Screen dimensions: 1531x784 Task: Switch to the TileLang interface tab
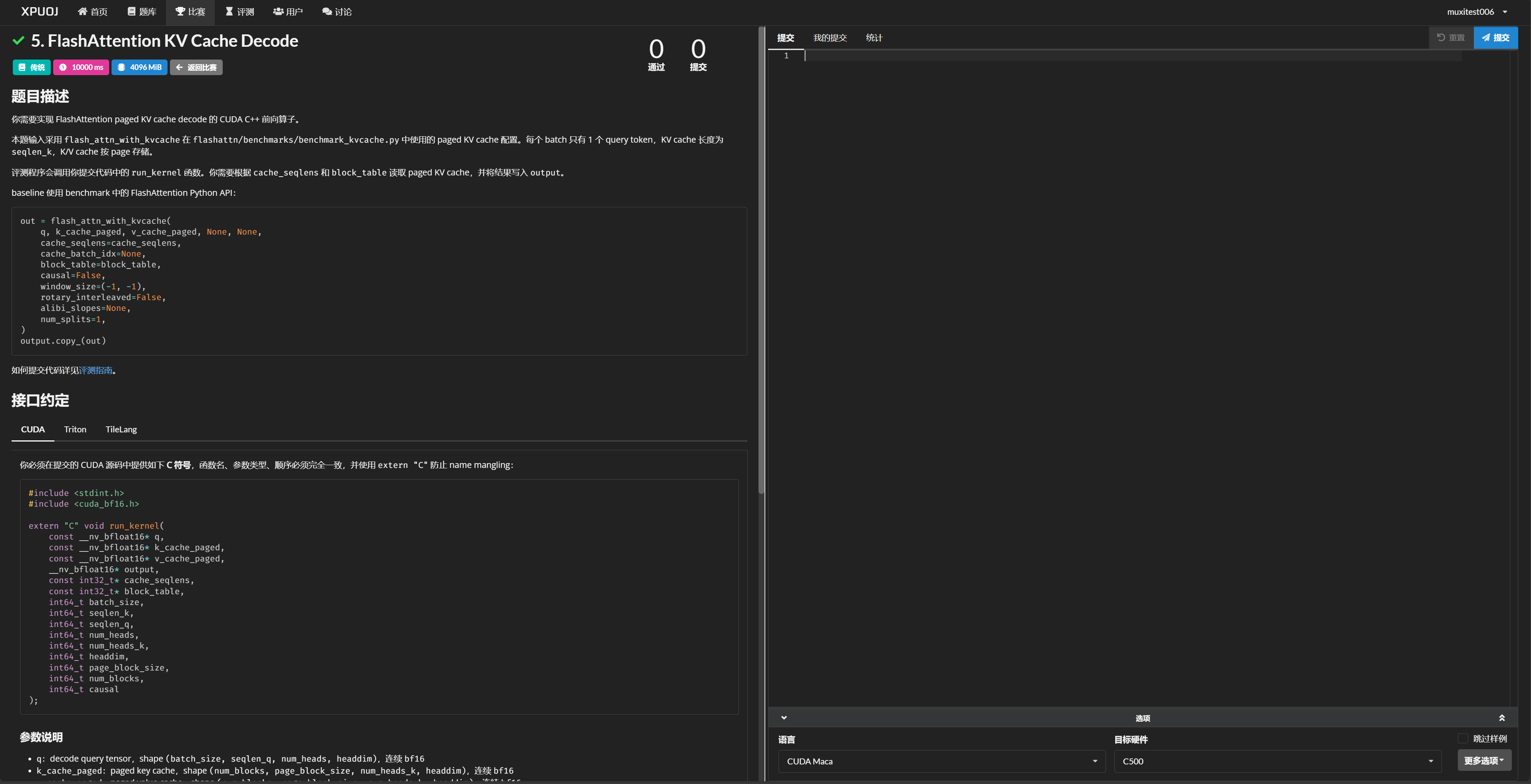pos(121,430)
